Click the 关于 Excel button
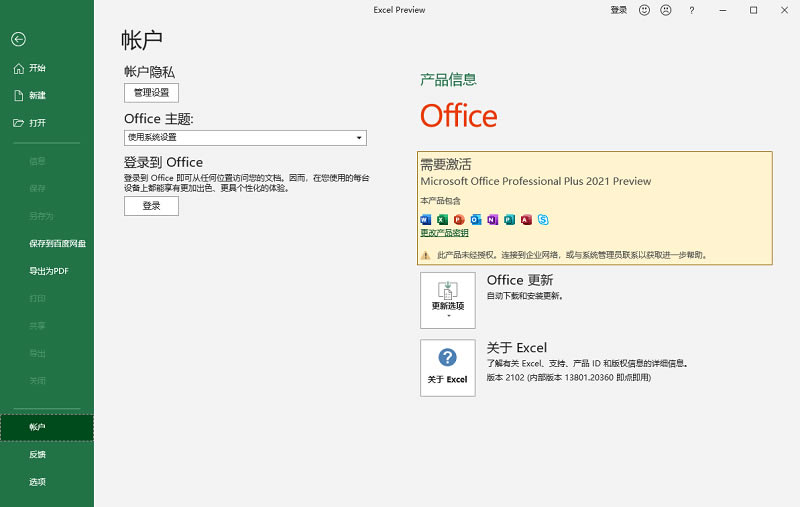 tap(448, 368)
